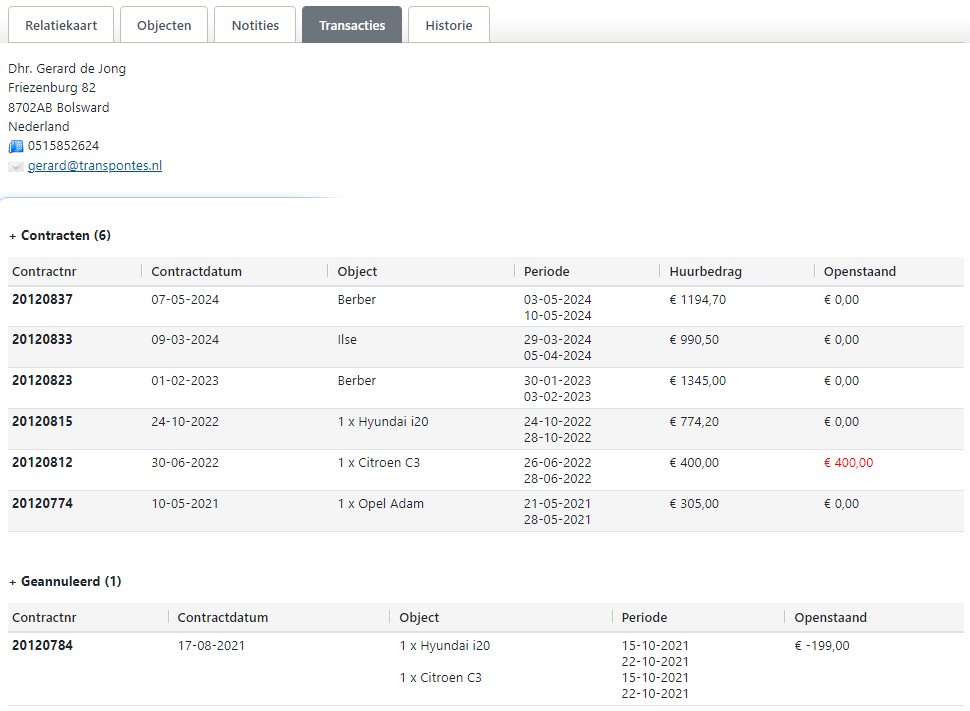The height and width of the screenshot is (711, 970).
Task: Click the envelope icon before the email
Action: point(15,167)
